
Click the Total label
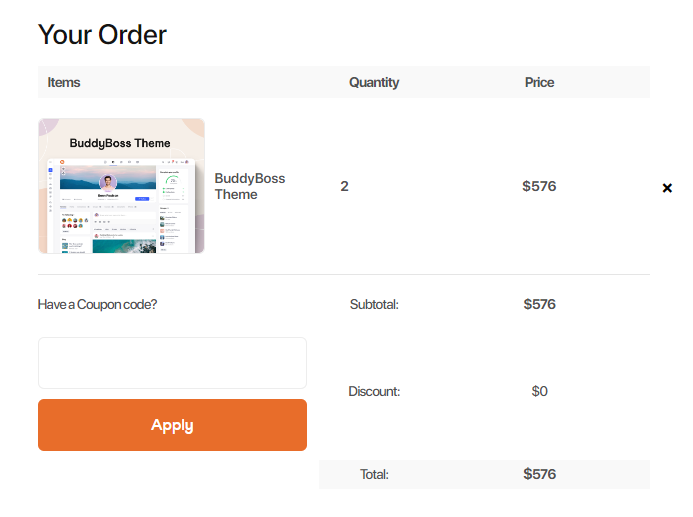pos(374,474)
